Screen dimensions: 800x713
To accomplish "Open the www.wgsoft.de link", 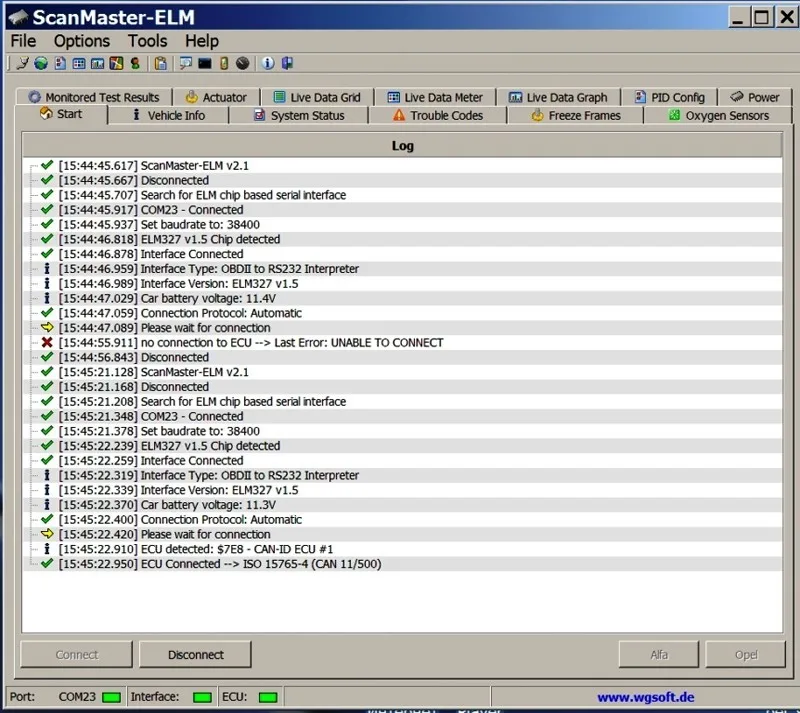I will click(645, 697).
